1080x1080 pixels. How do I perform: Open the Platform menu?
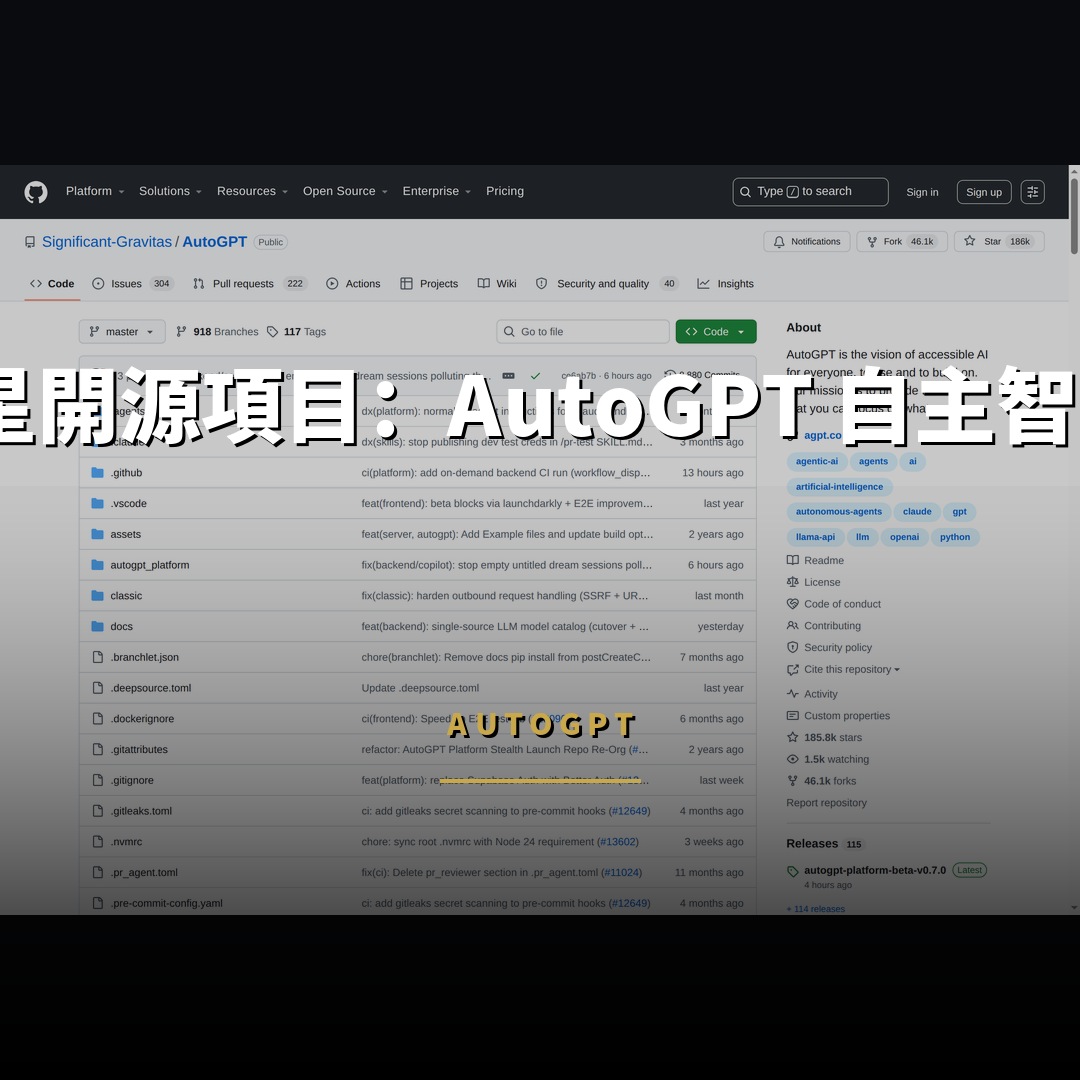point(95,191)
